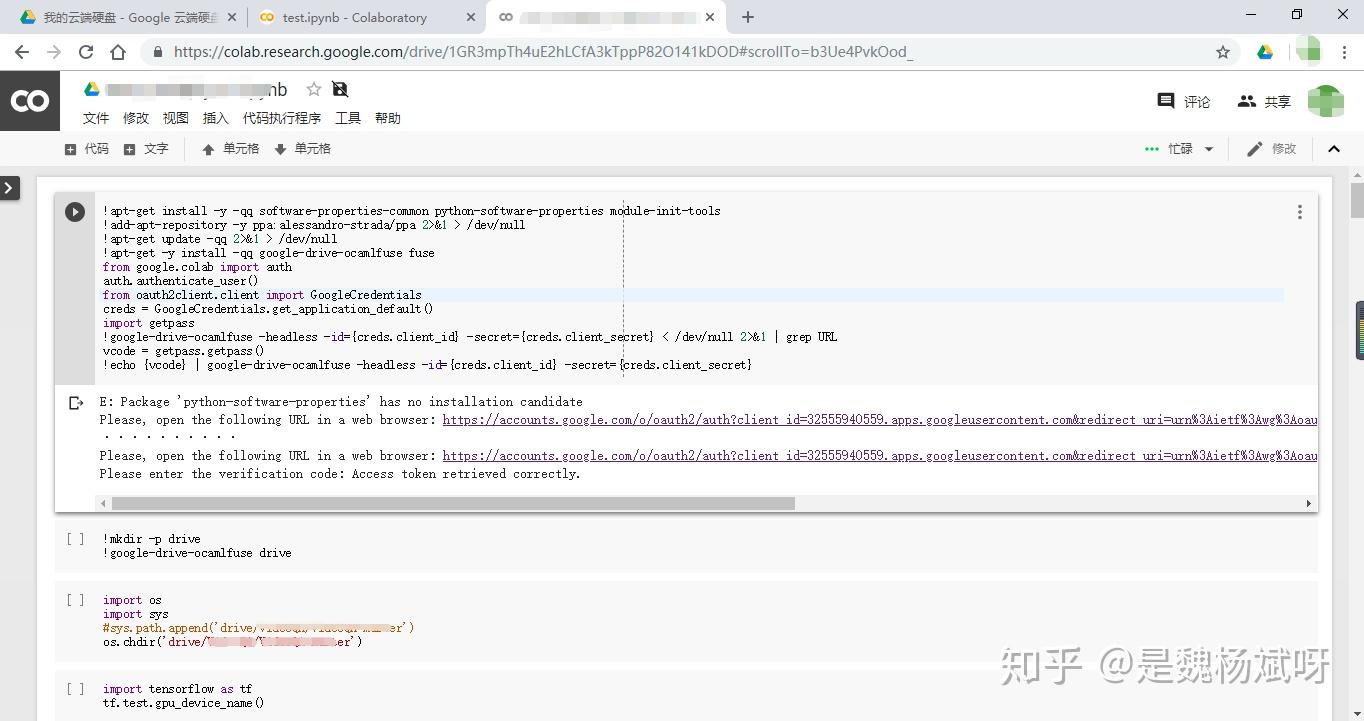1364x721 pixels.
Task: Star the notebook next to its title
Action: click(313, 89)
